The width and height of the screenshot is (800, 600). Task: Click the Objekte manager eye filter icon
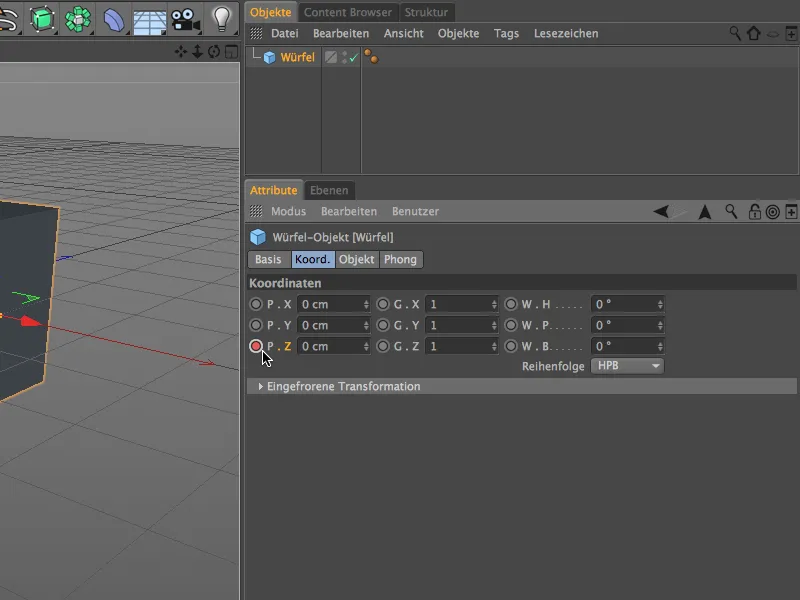[x=773, y=34]
